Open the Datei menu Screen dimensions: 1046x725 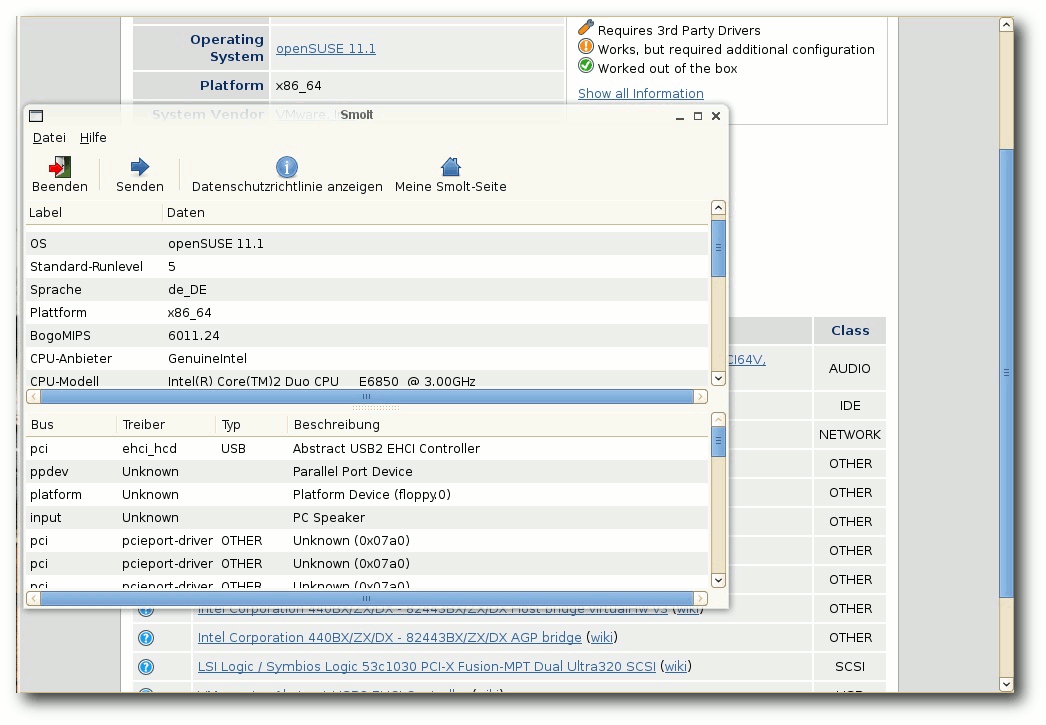pos(49,137)
